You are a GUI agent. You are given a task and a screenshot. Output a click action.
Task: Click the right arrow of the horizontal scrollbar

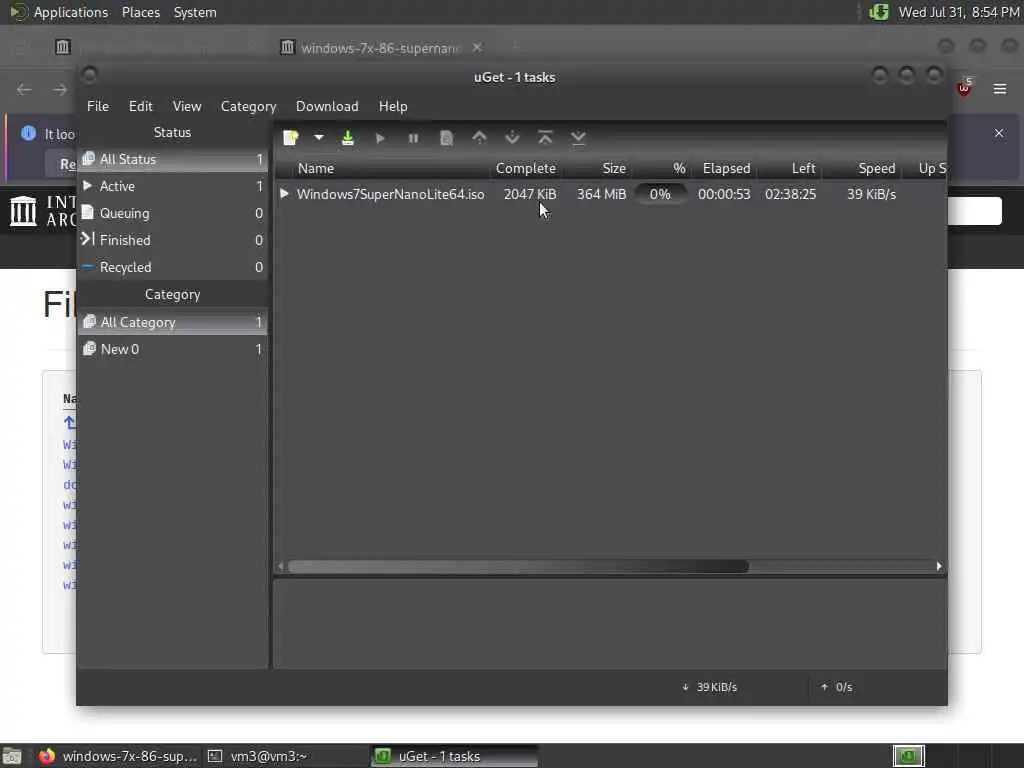click(x=939, y=566)
